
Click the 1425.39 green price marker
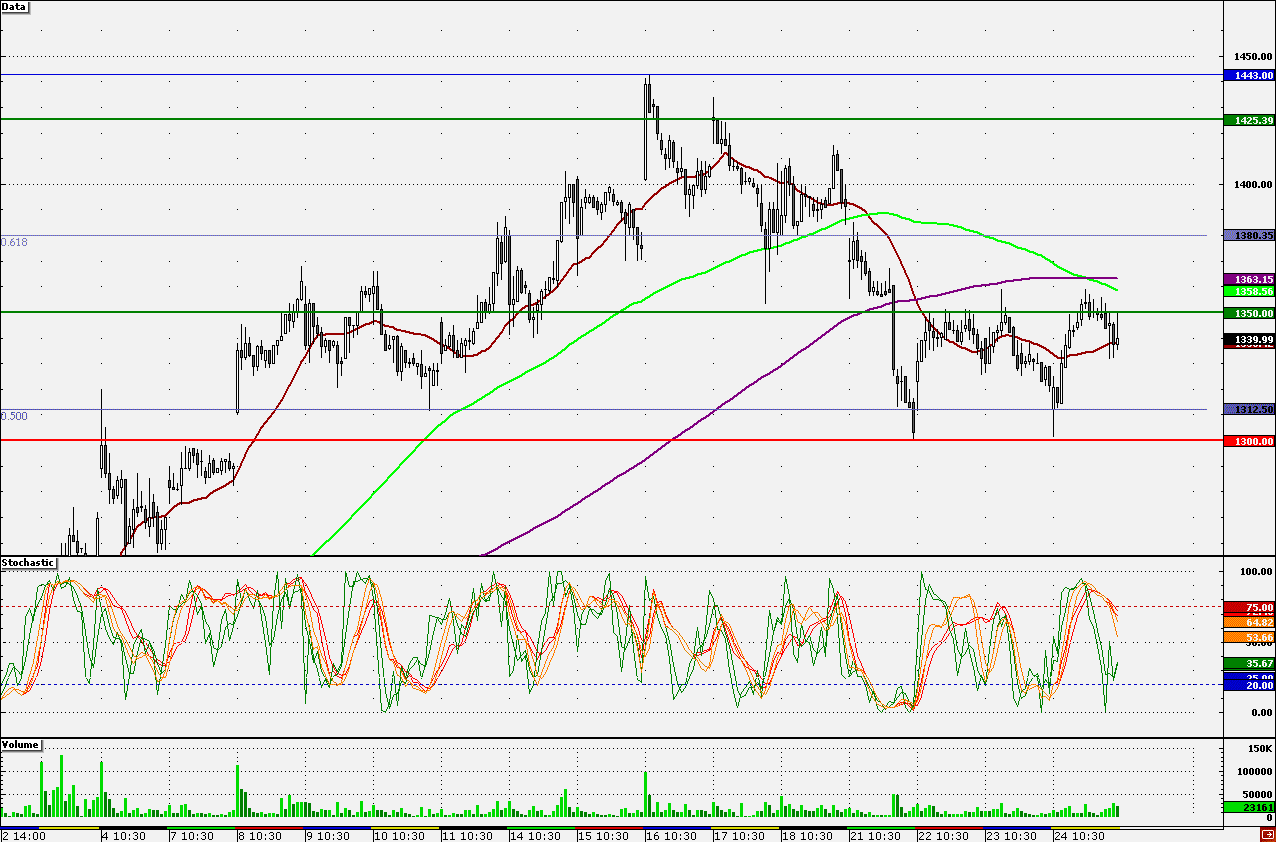(1250, 119)
